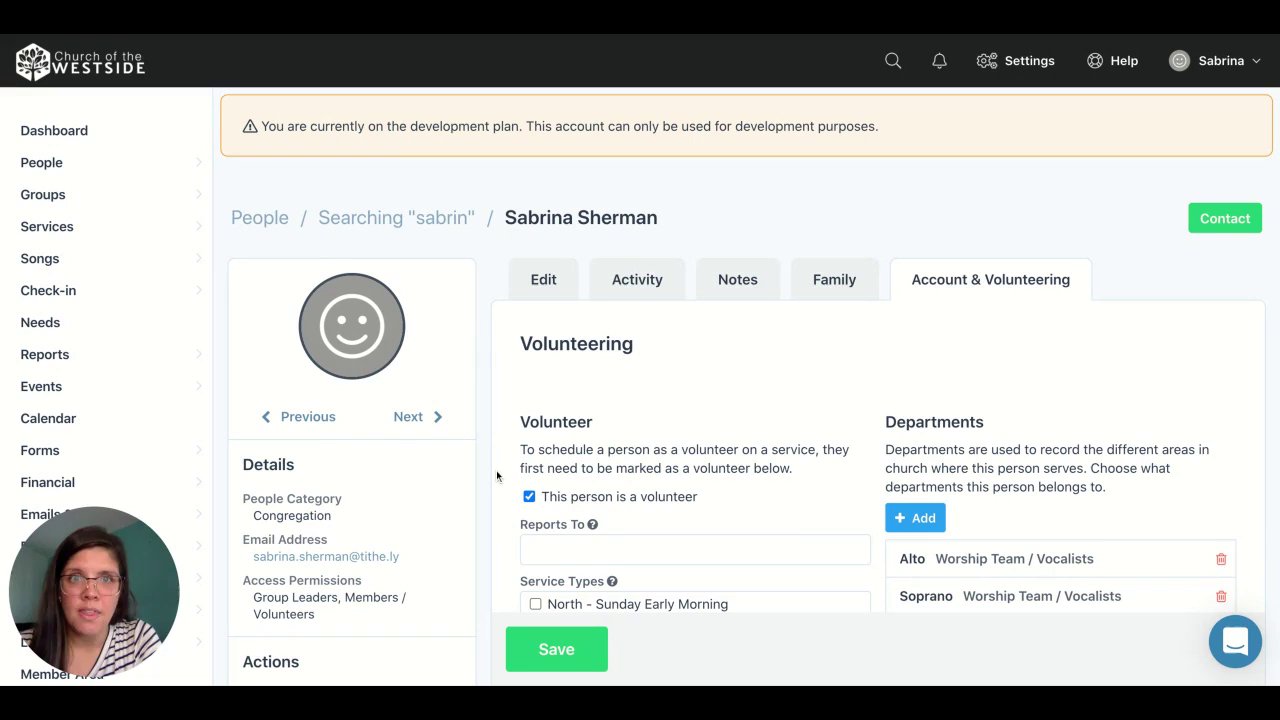Switch to the Edit tab

pyautogui.click(x=543, y=279)
